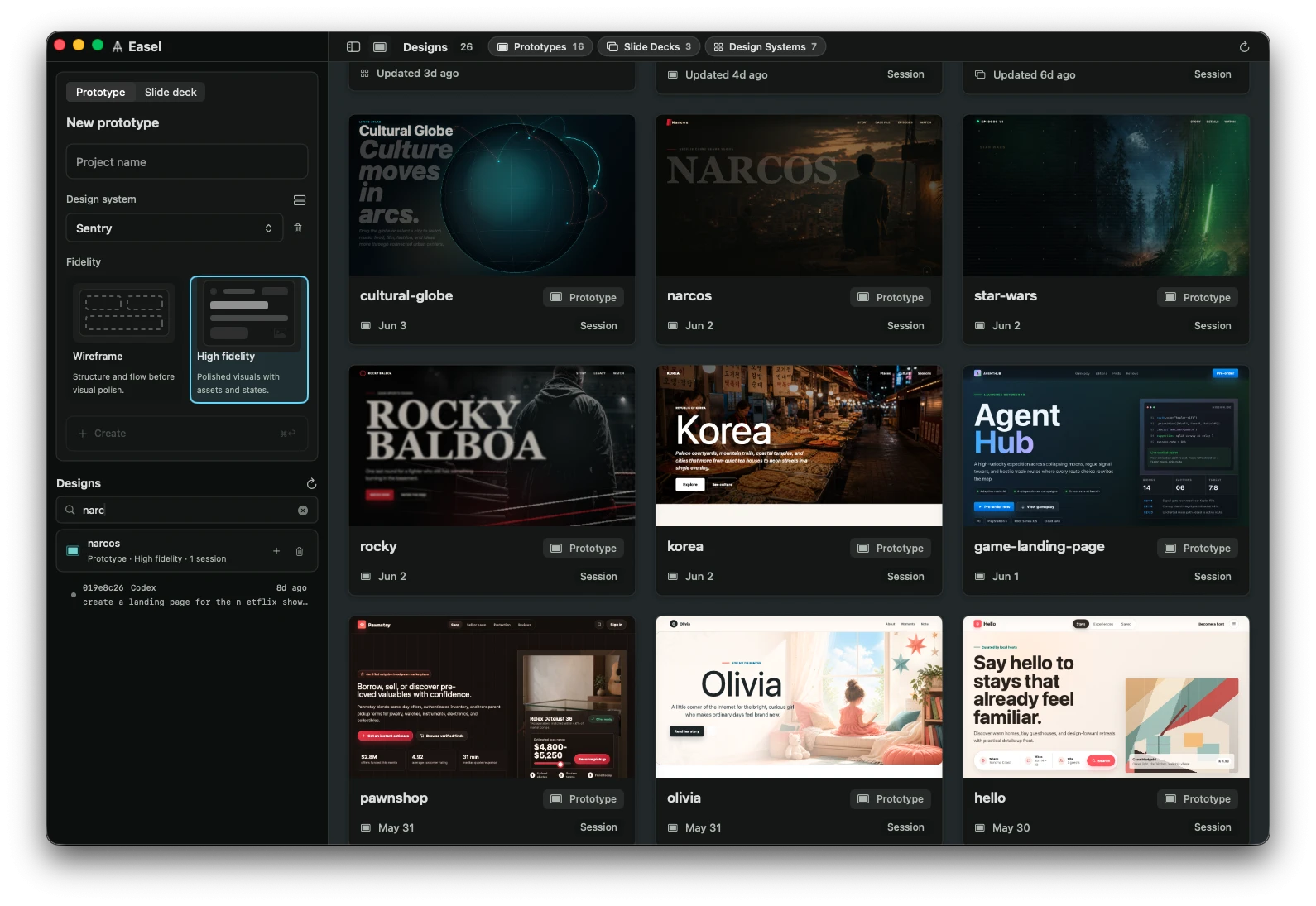The image size is (1316, 906).
Task: Add a new session to the narcos design
Action: pos(276,551)
